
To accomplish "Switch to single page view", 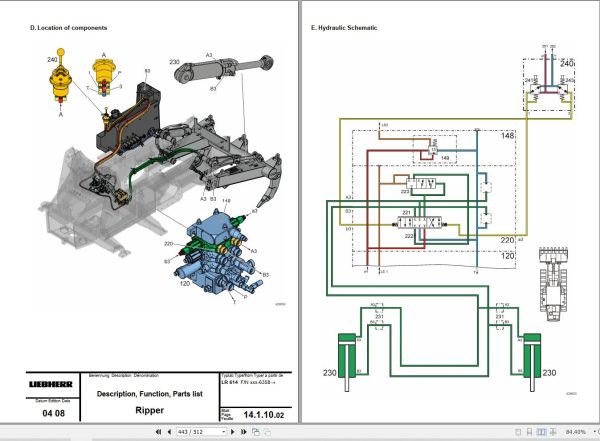I will pyautogui.click(x=518, y=432).
